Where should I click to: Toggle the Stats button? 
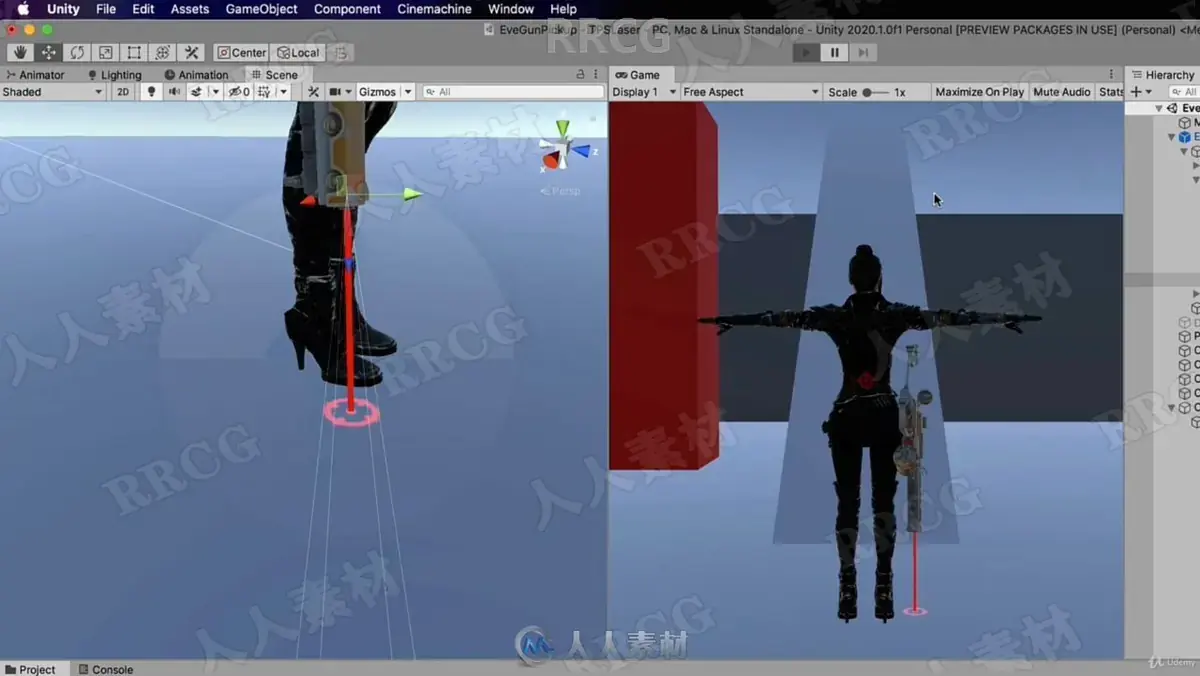point(1110,91)
